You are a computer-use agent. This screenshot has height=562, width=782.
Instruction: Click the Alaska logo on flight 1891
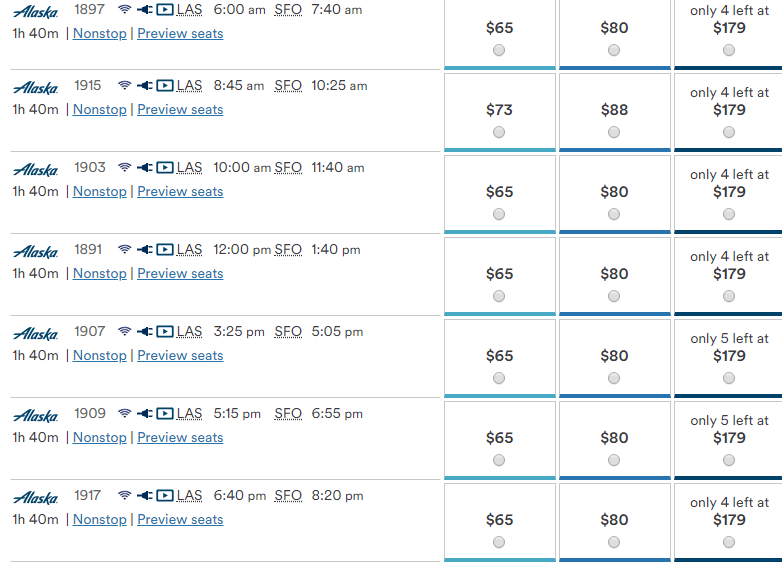35,251
